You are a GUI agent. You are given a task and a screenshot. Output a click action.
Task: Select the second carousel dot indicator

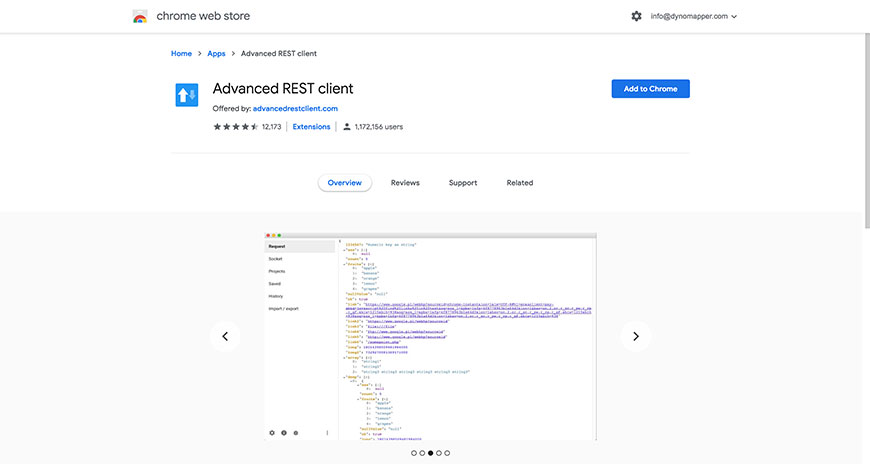pyautogui.click(x=422, y=453)
